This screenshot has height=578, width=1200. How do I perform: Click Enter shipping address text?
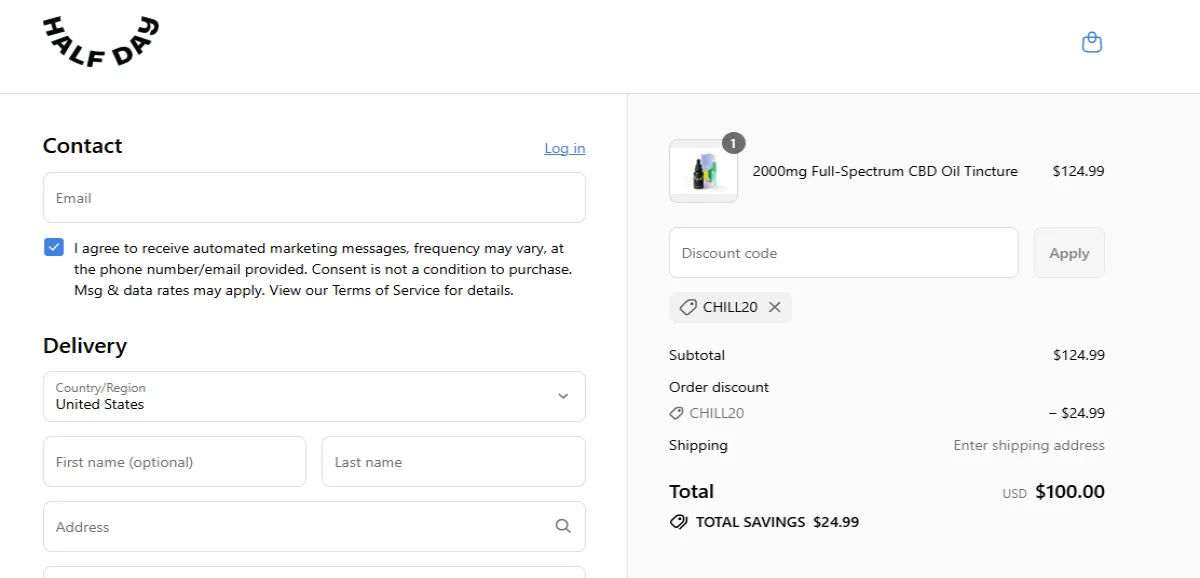tap(1029, 445)
